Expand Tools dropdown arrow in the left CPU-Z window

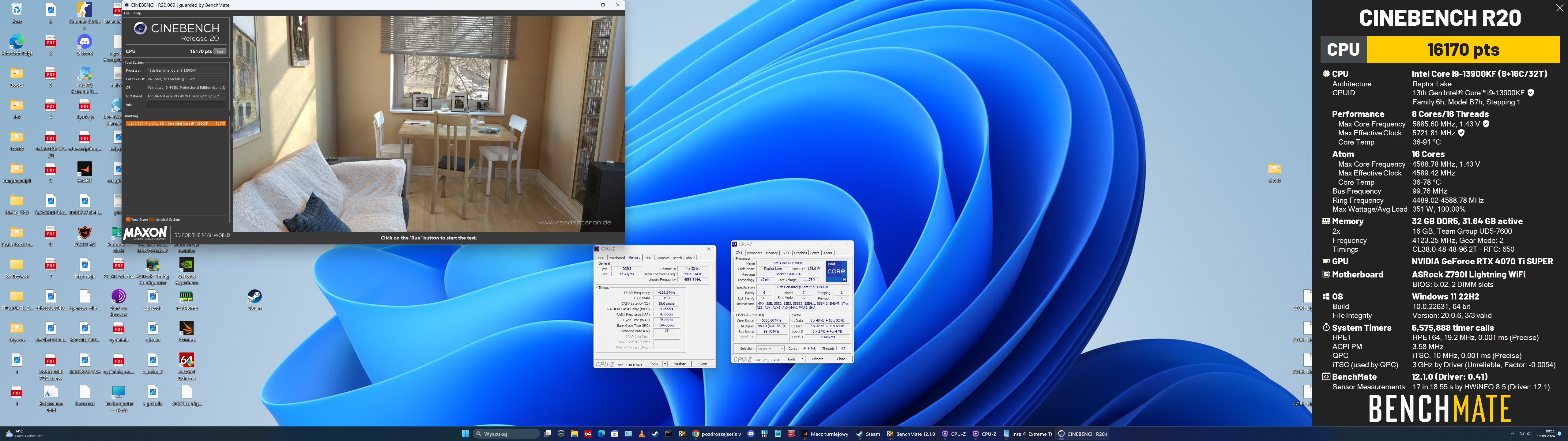coord(665,364)
